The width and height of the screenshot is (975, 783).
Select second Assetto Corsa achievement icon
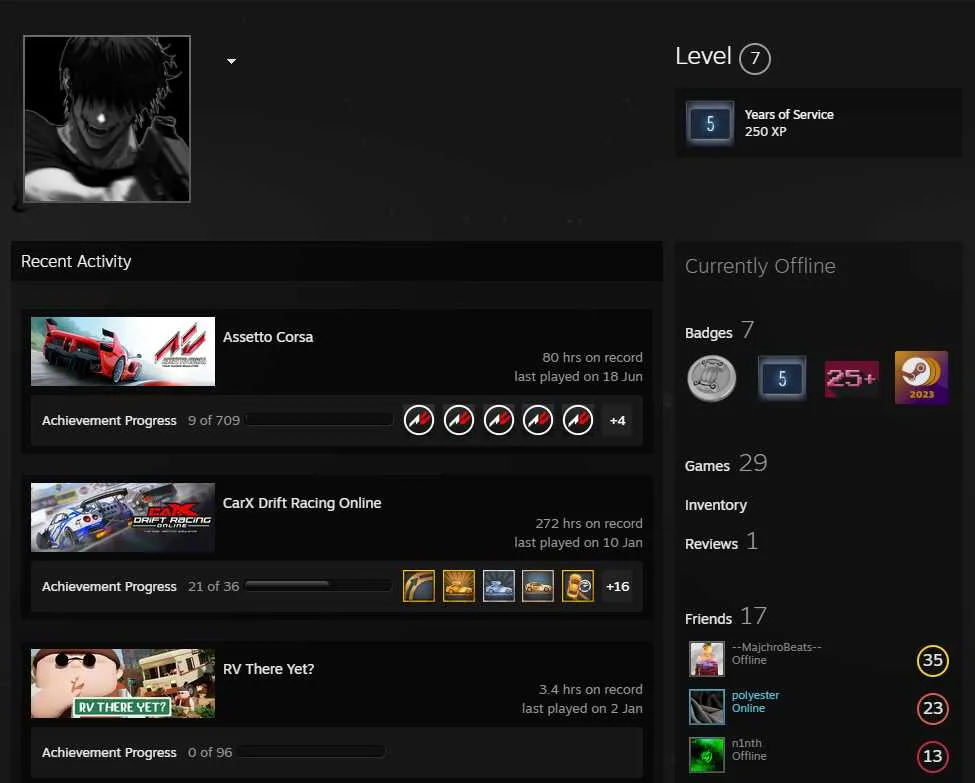459,420
